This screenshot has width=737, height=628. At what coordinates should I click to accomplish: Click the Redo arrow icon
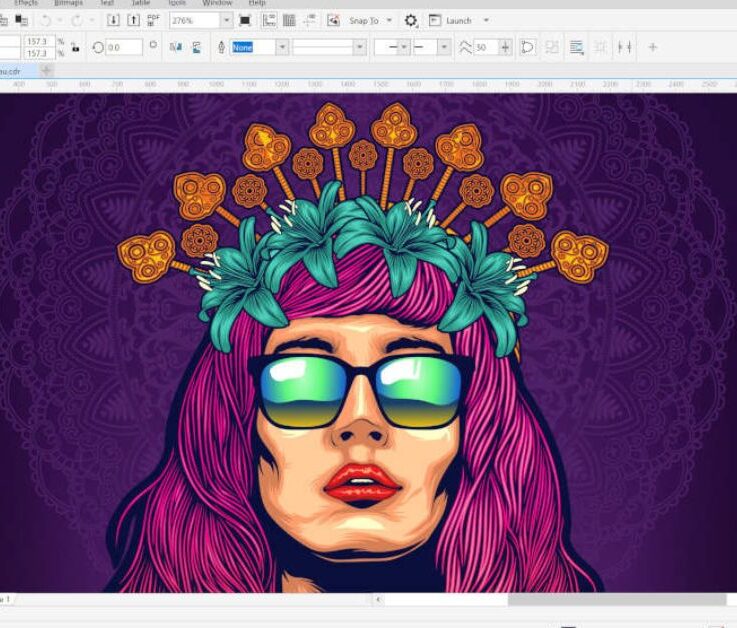76,21
